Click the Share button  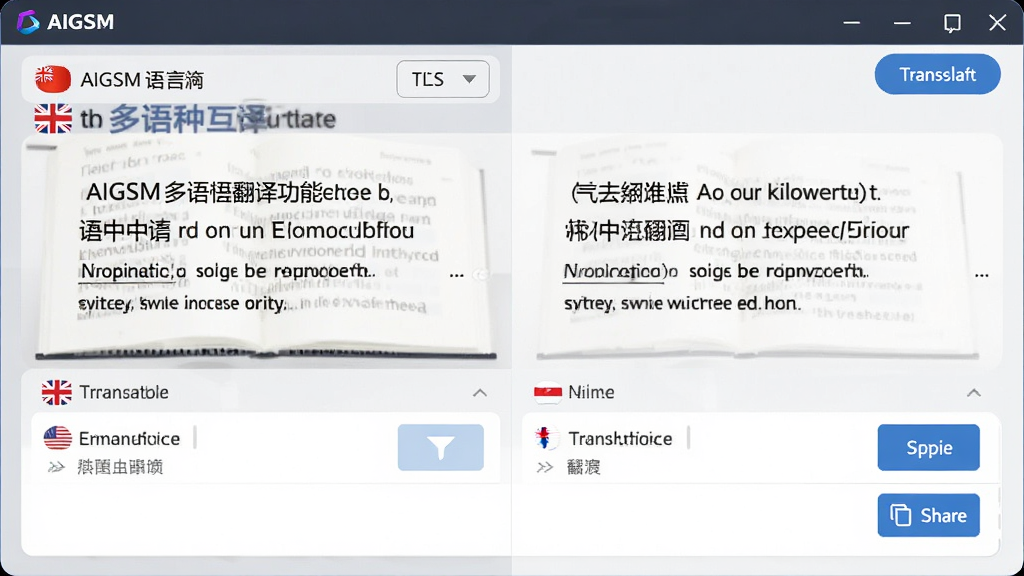coord(929,515)
